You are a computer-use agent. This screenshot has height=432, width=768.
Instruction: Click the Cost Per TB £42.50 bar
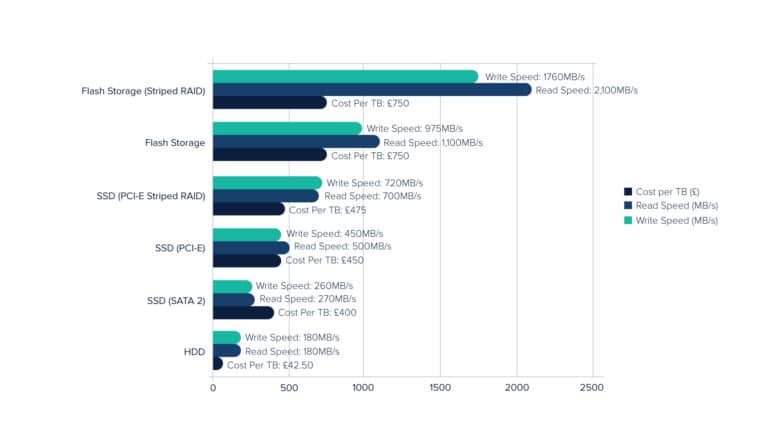pyautogui.click(x=218, y=364)
